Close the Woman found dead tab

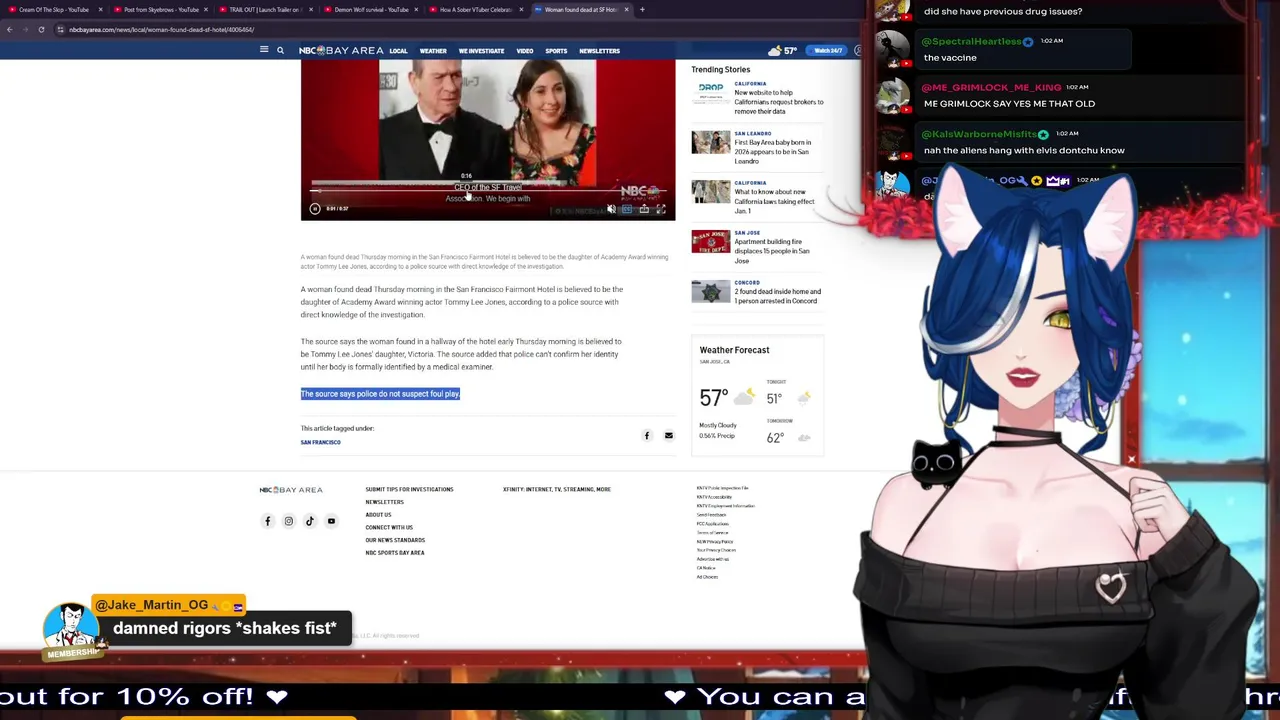pos(627,9)
